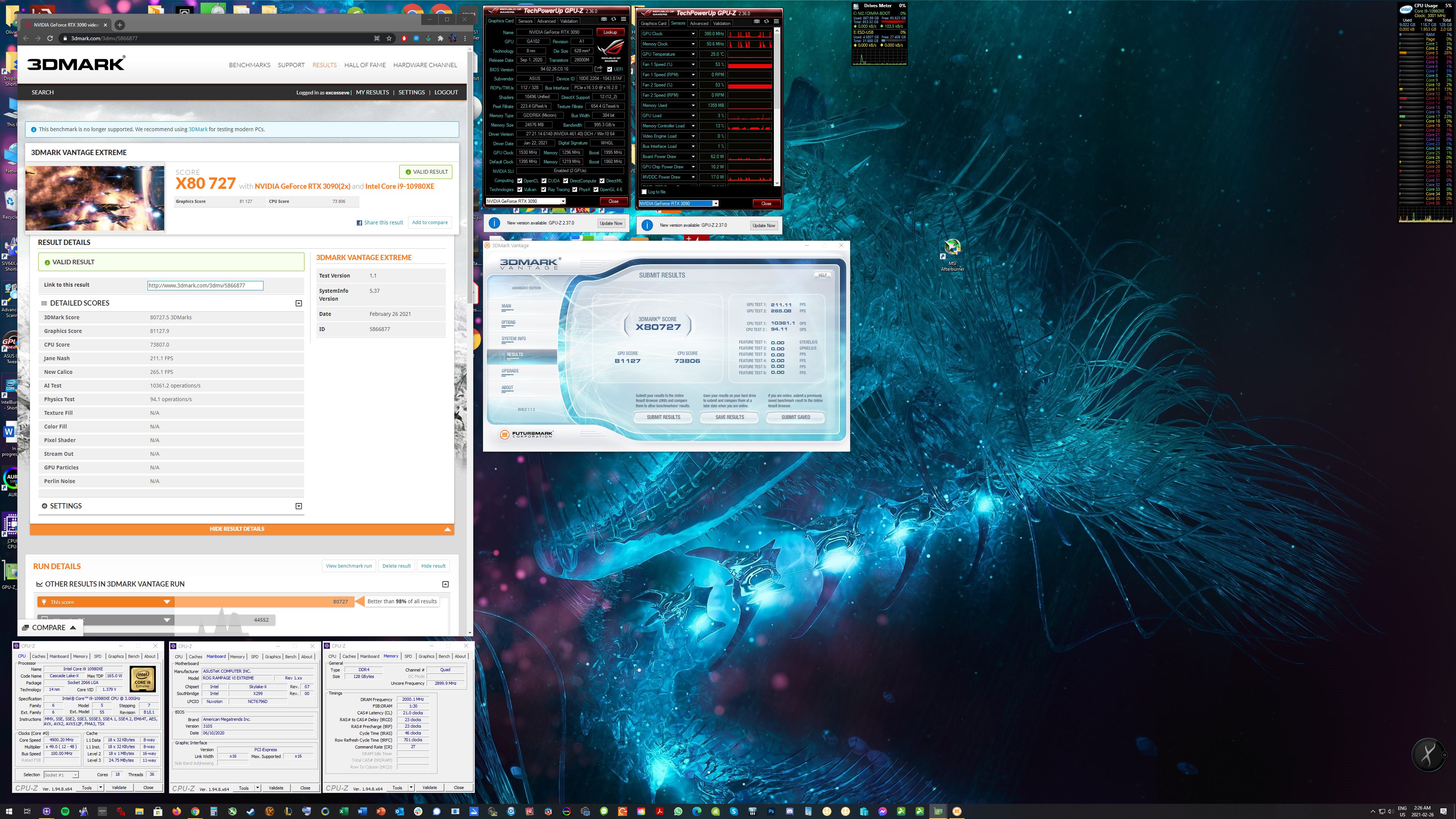Select OPTIONS in 3DMark Vantage sidebar
This screenshot has height=819, width=1456.
(508, 322)
